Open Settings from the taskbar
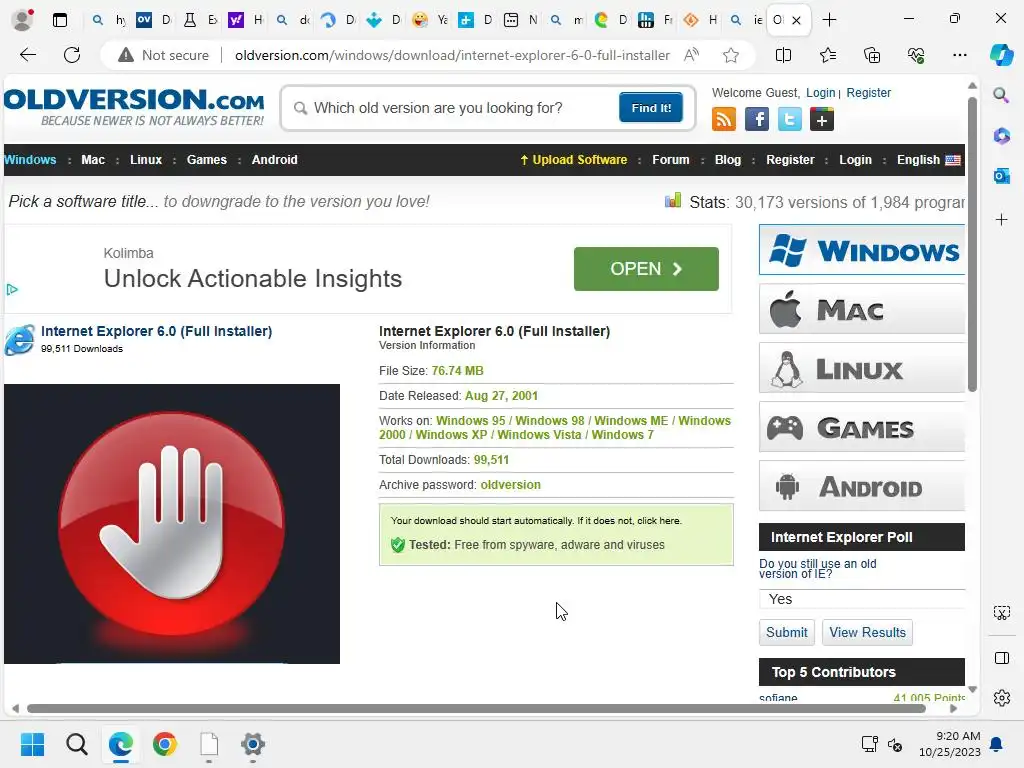 (252, 744)
